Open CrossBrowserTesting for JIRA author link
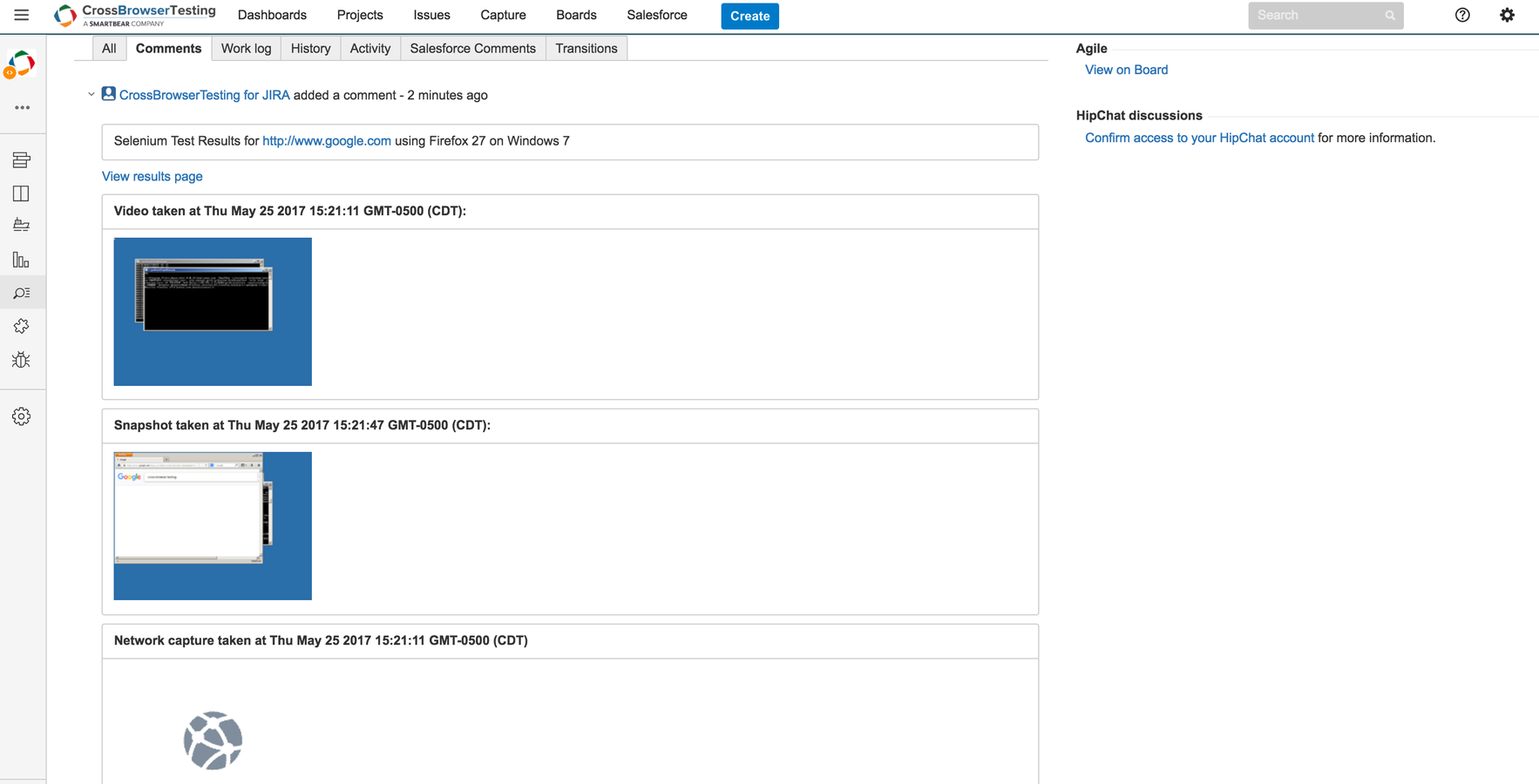The height and width of the screenshot is (784, 1539). point(204,95)
